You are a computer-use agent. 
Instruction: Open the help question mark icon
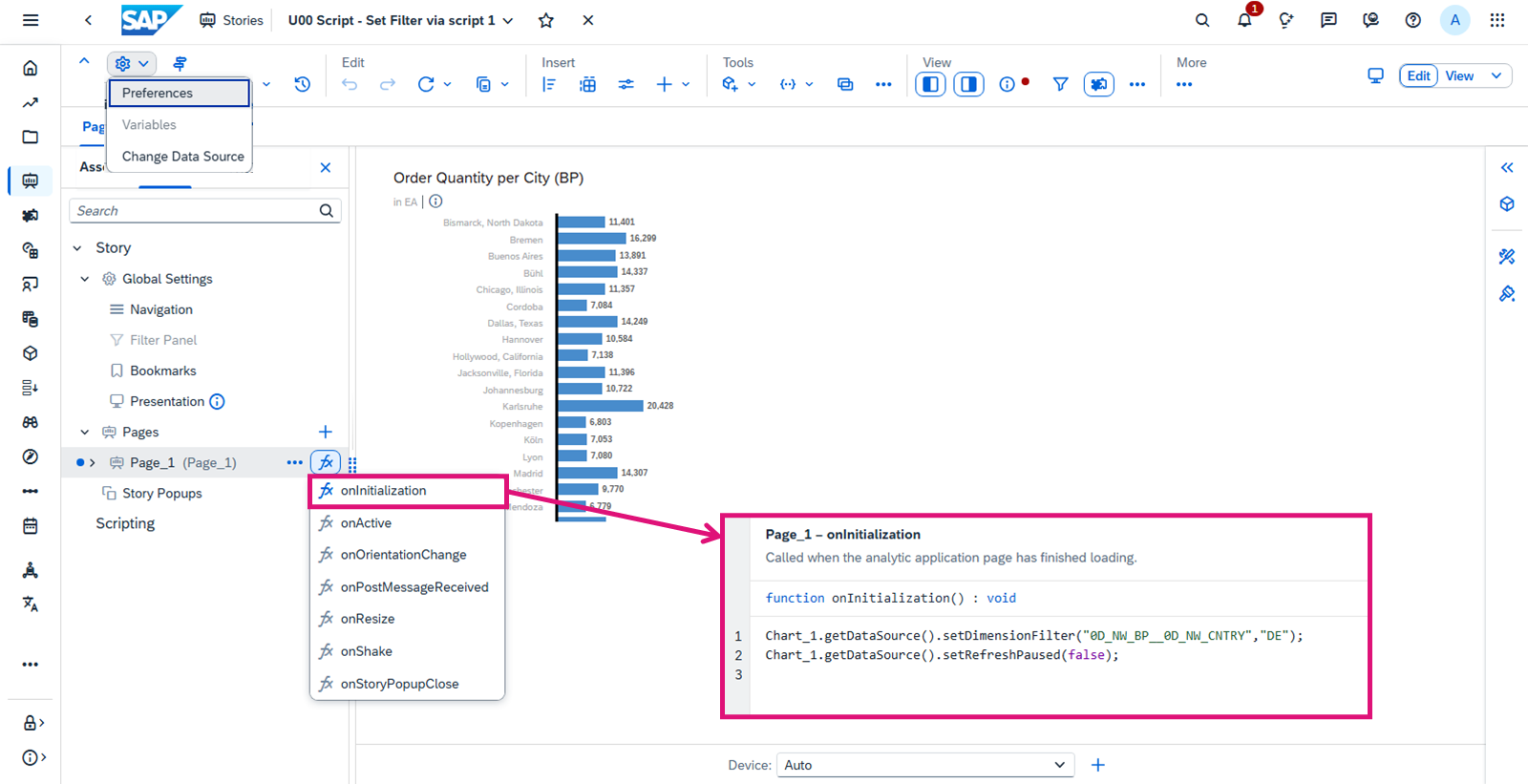pyautogui.click(x=1412, y=20)
